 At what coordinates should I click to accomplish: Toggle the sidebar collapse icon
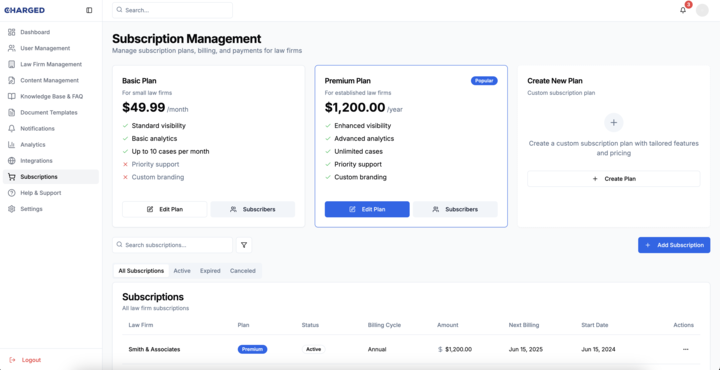89,10
